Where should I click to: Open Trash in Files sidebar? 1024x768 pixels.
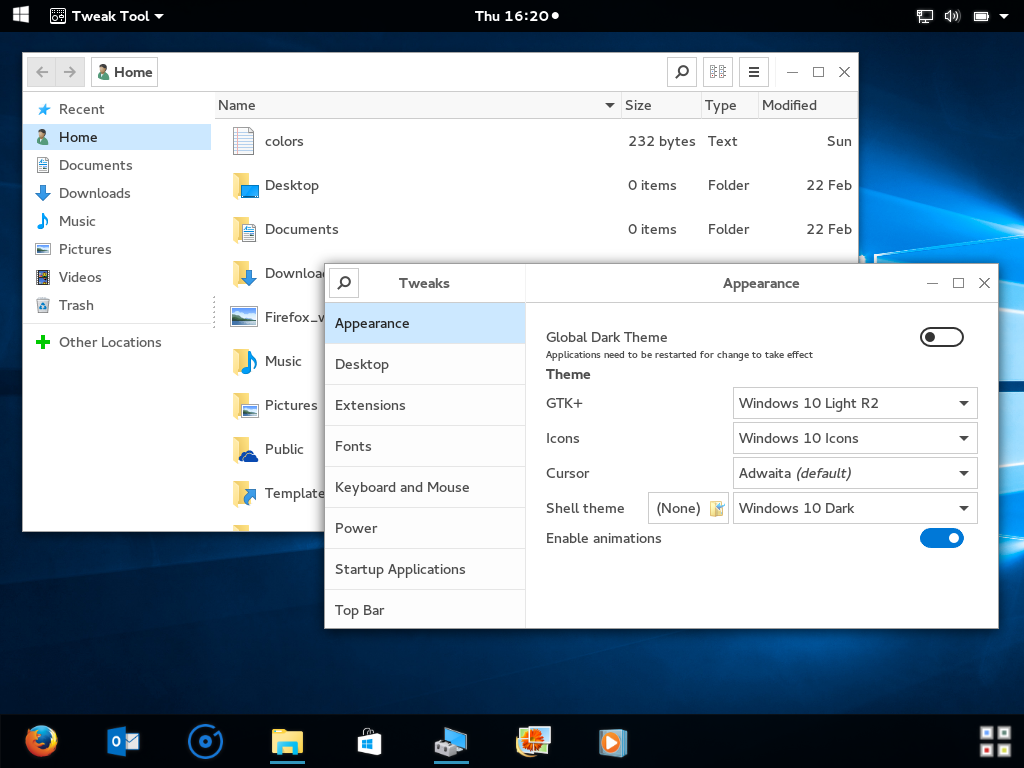click(118, 305)
